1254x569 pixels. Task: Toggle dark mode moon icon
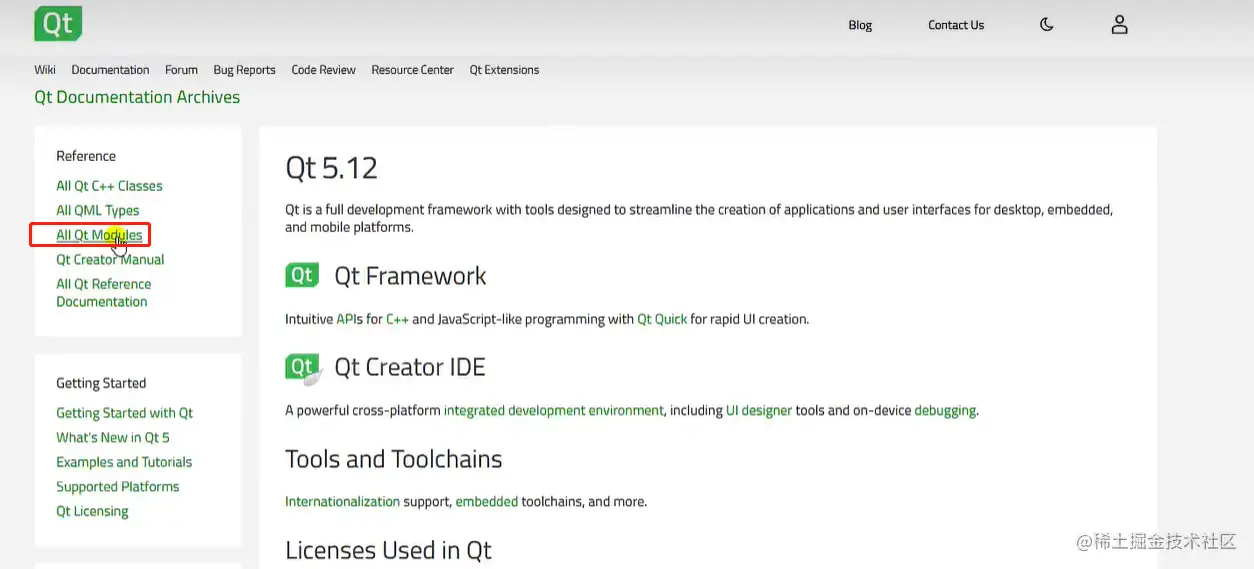click(x=1047, y=25)
